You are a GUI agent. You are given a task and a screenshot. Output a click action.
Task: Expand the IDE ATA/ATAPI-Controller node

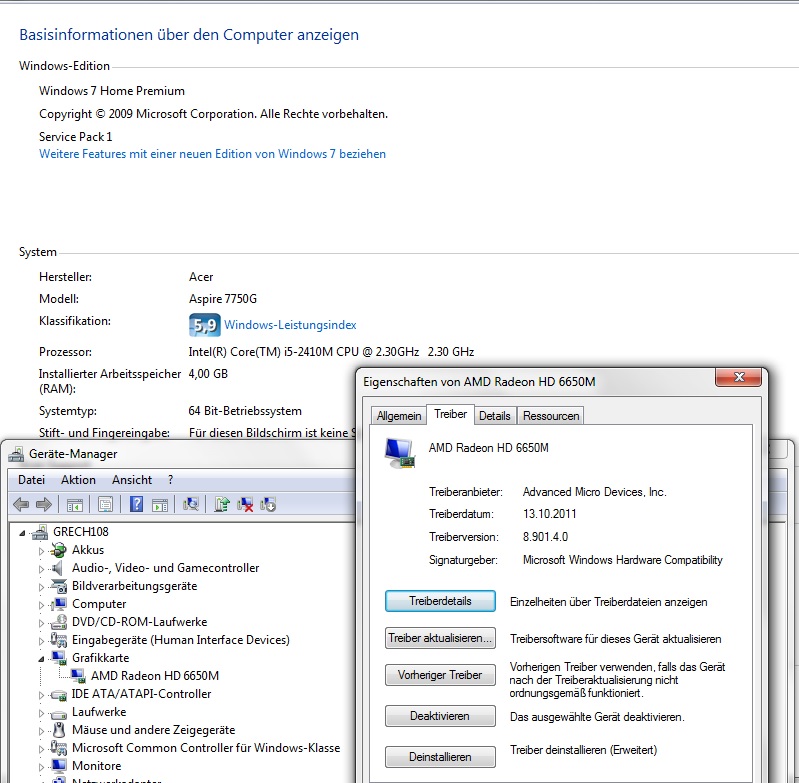point(41,695)
